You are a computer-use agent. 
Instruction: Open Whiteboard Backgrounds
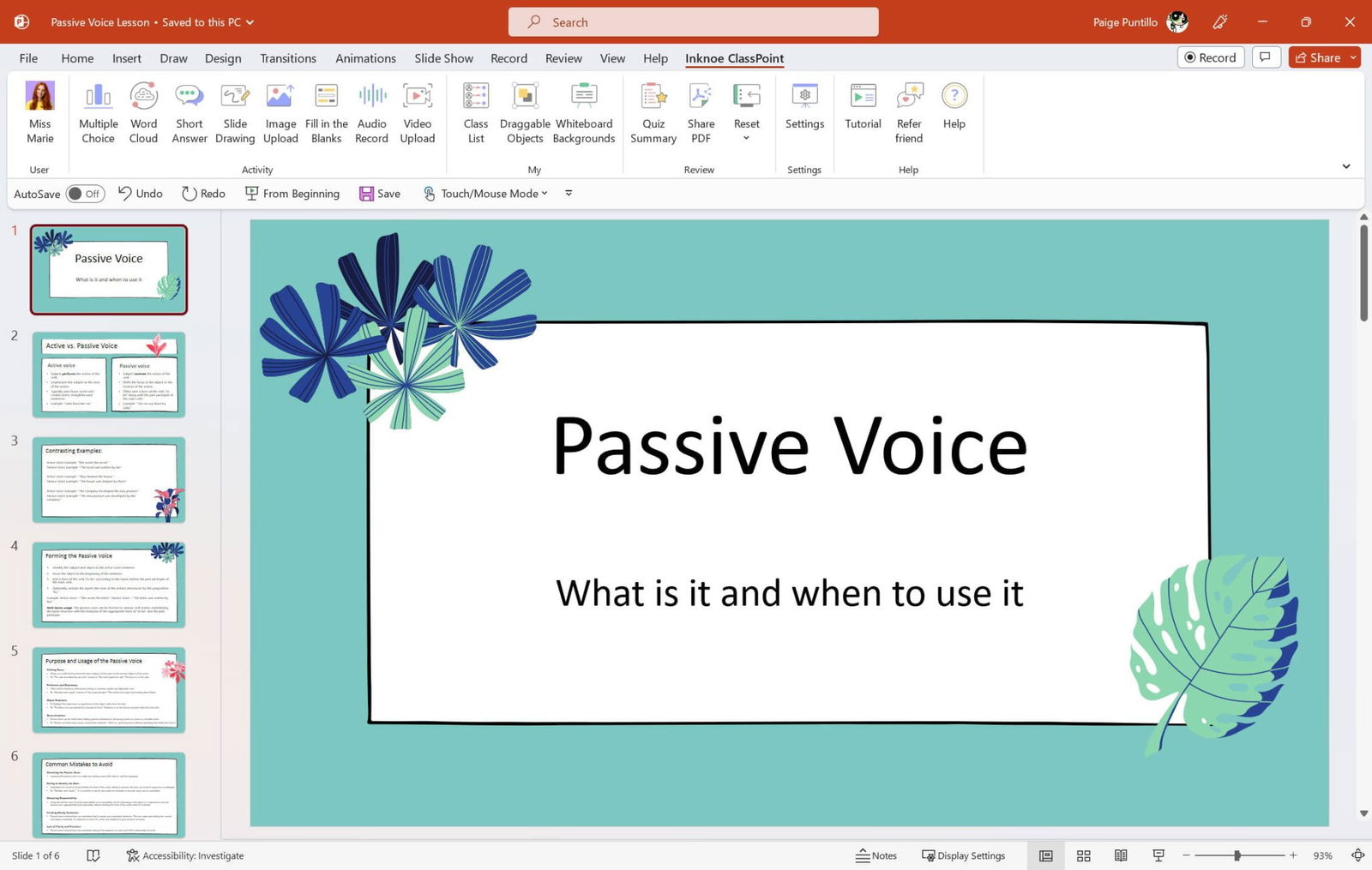click(x=583, y=111)
